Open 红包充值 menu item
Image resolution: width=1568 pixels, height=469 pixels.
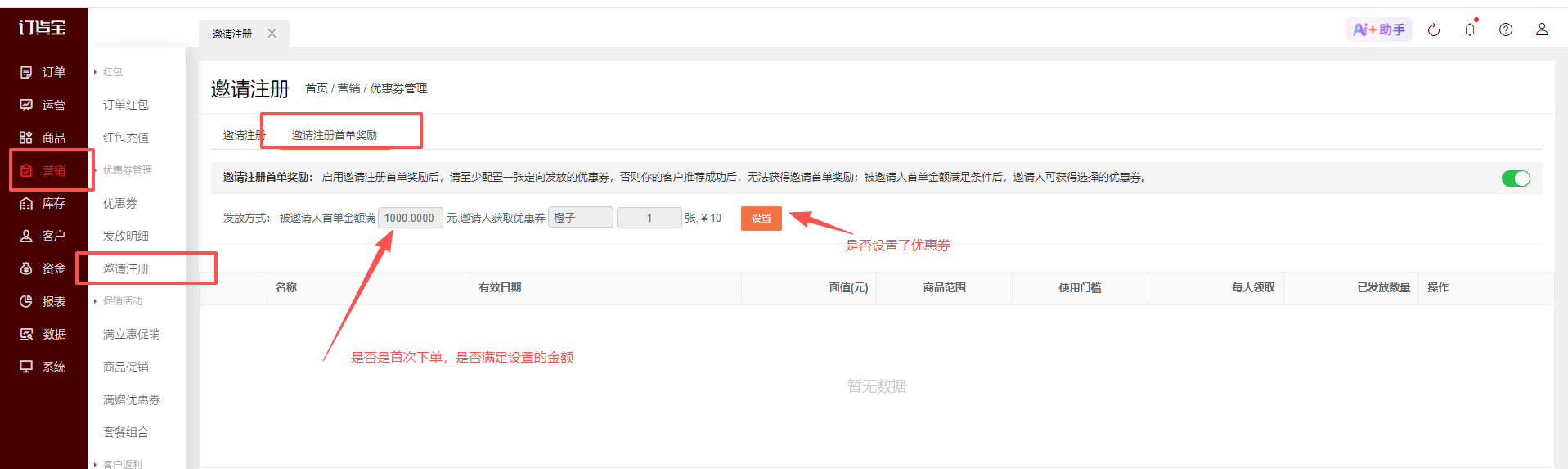(x=126, y=138)
